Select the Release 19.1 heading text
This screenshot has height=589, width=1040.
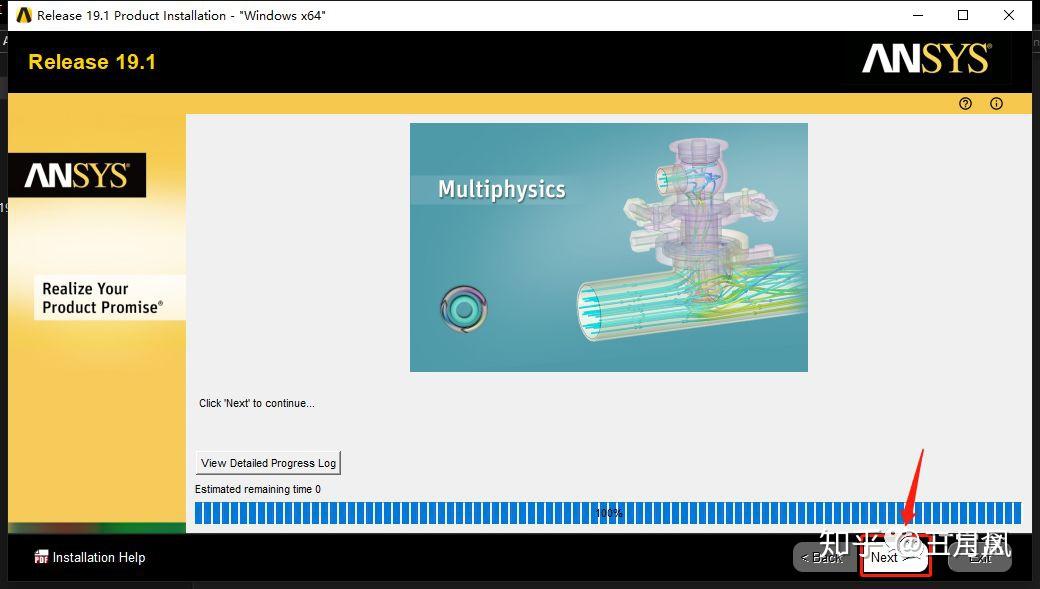91,61
